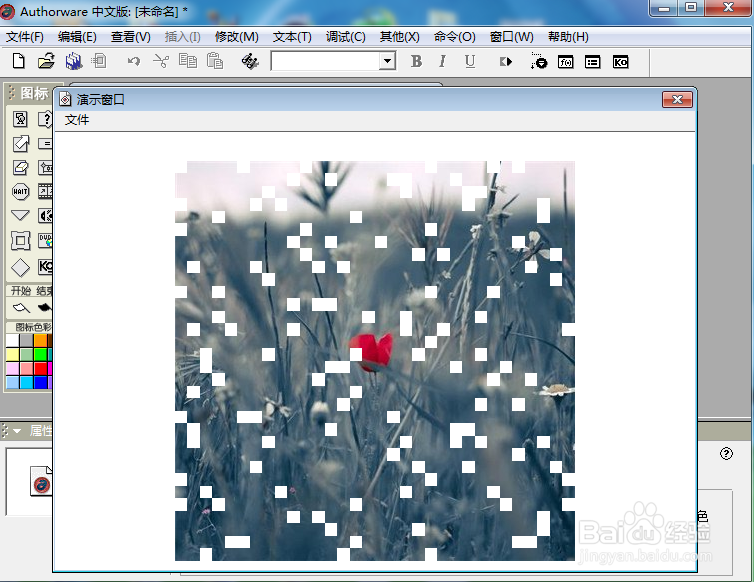Screen dimensions: 754x582
Task: Open Find with the binoculars icon
Action: [250, 62]
